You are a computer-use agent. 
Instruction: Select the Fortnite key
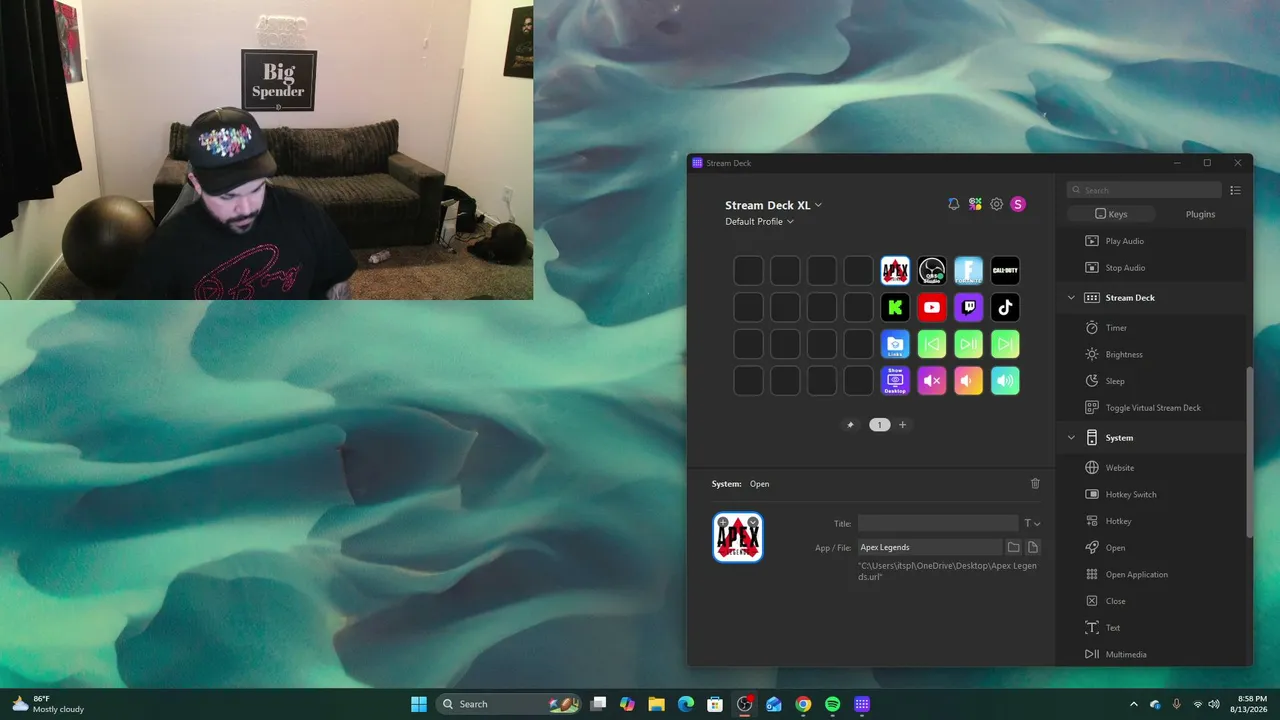(x=968, y=270)
